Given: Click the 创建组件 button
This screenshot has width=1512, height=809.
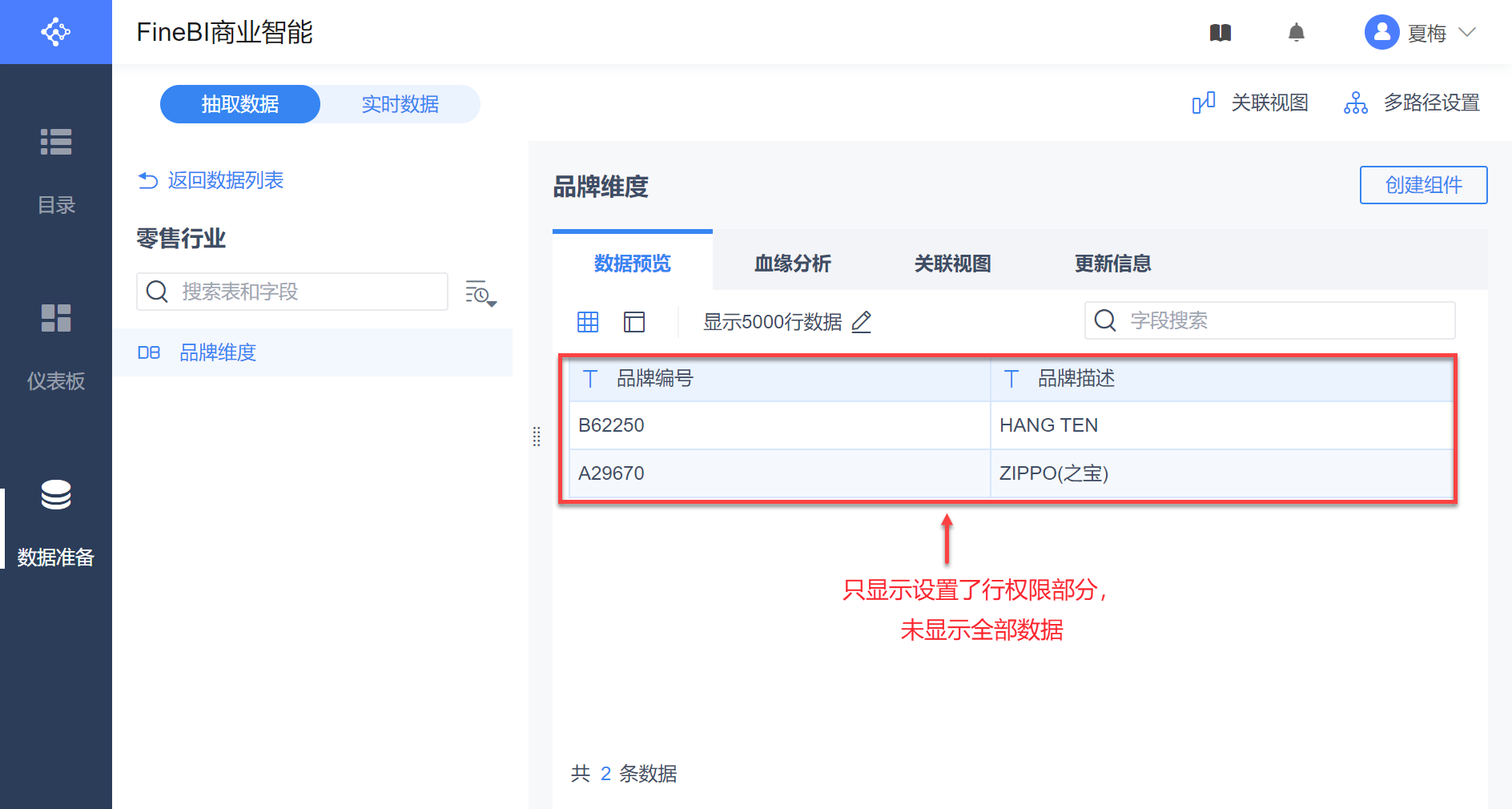Looking at the screenshot, I should coord(1423,185).
